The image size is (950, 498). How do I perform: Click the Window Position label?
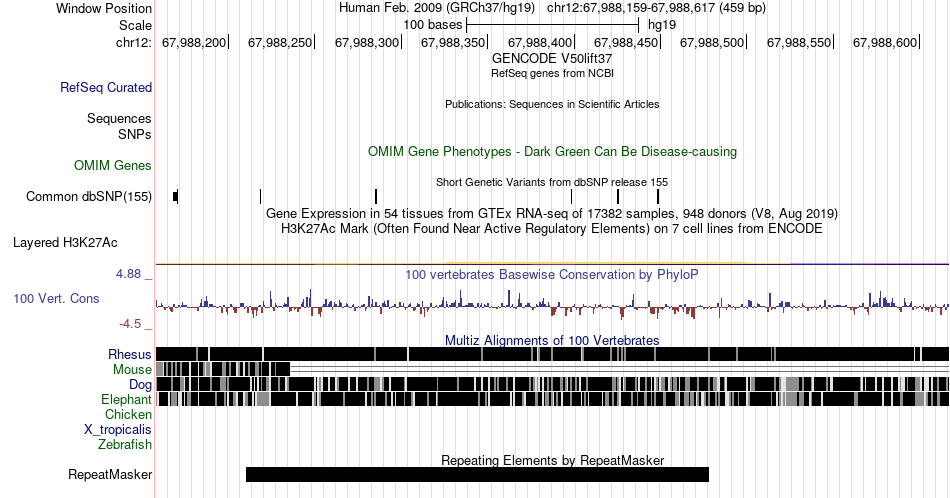pyautogui.click(x=104, y=8)
